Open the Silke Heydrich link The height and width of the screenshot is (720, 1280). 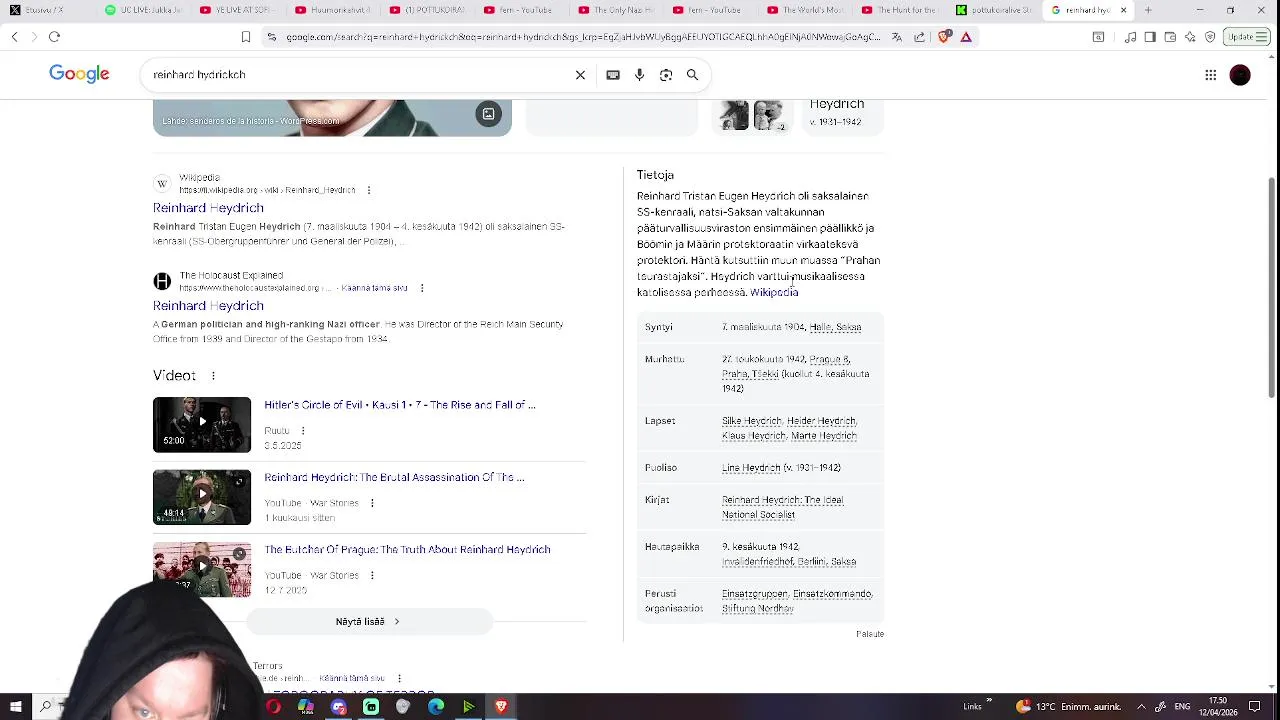click(x=753, y=421)
